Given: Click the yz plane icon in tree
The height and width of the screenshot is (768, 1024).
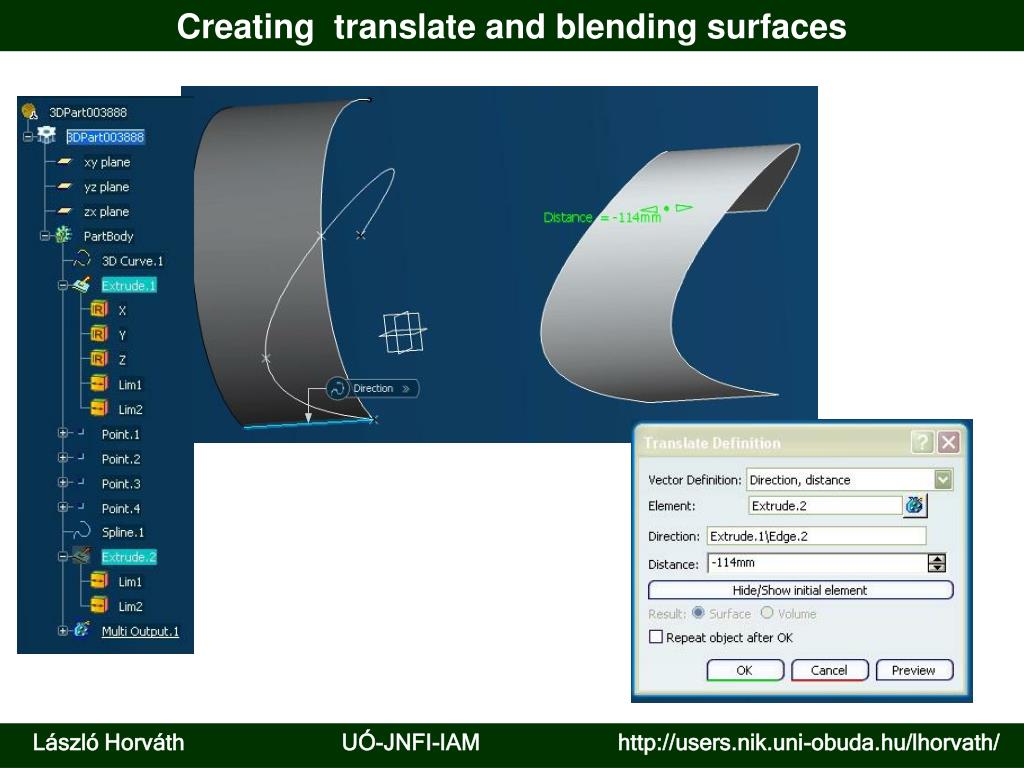Looking at the screenshot, I should coord(64,186).
